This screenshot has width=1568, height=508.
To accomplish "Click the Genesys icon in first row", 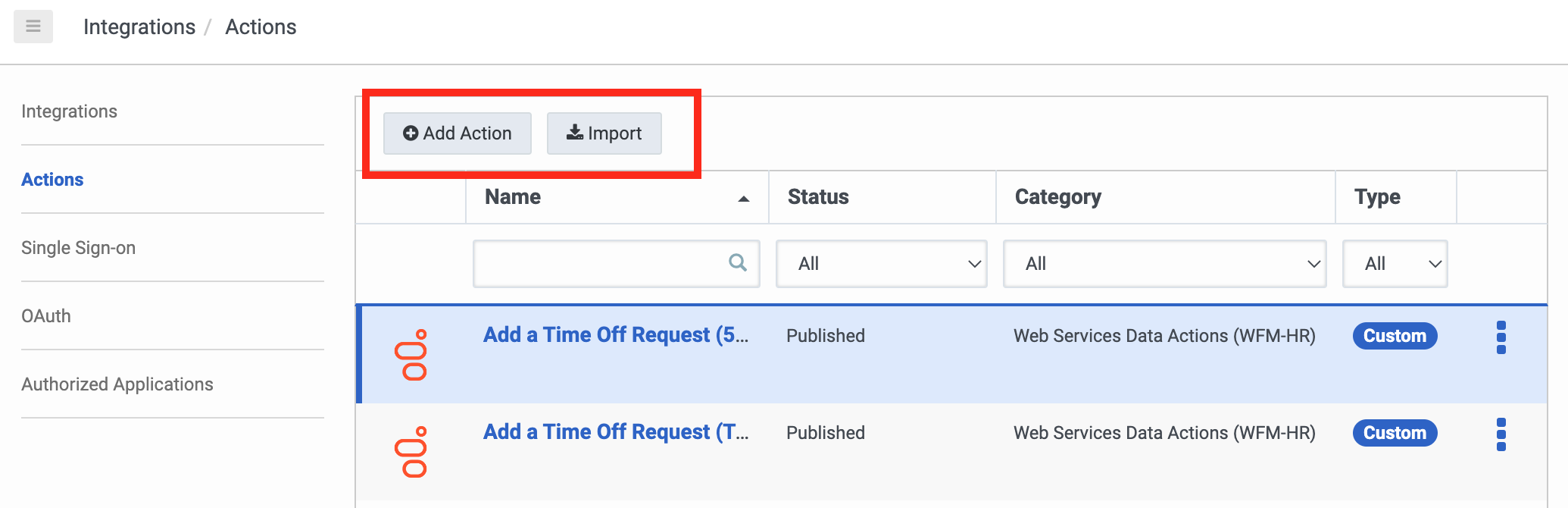I will (x=411, y=355).
